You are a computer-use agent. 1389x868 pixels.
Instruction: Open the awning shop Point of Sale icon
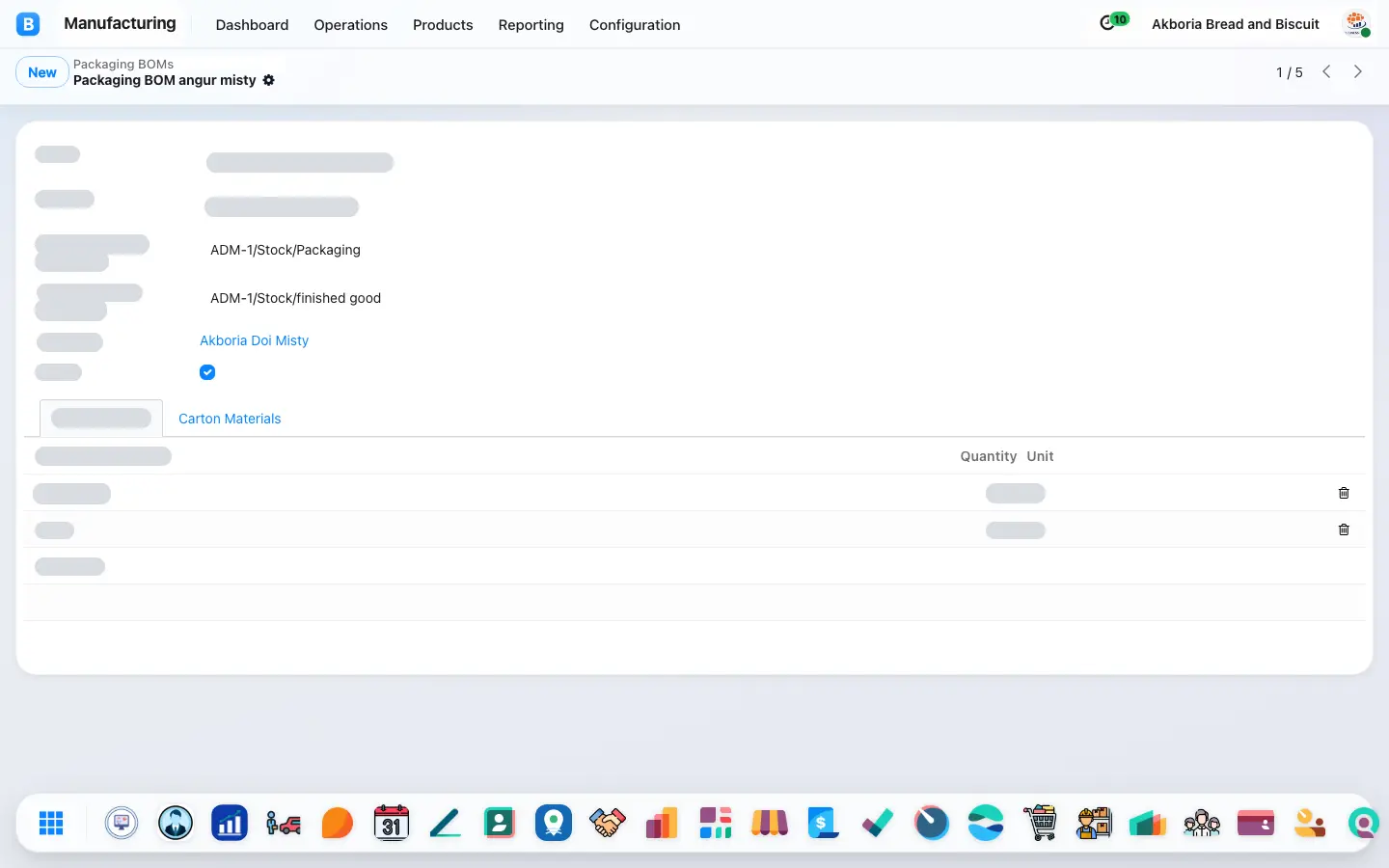click(770, 823)
